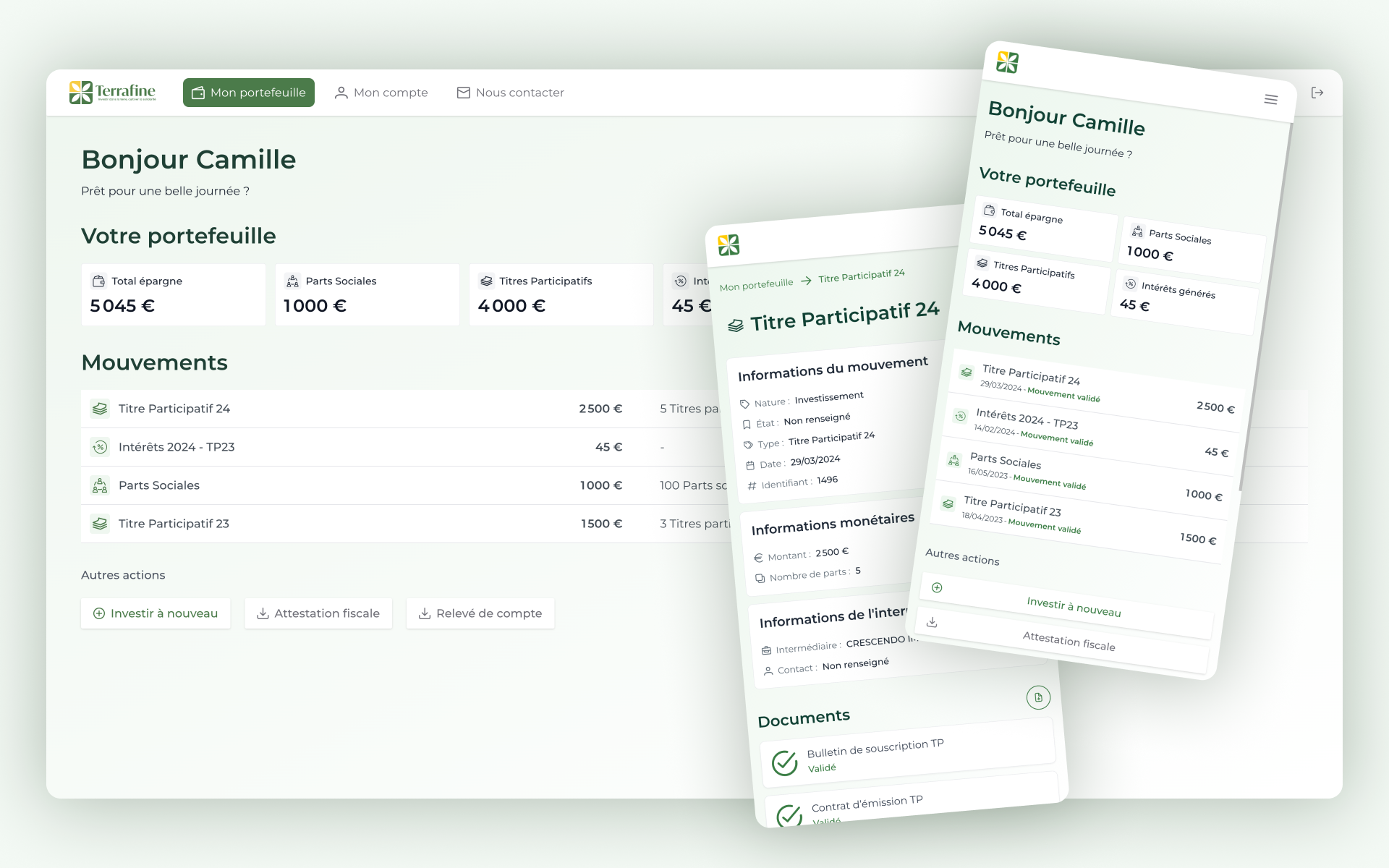Open the mobile hamburger menu icon
1389x868 pixels.
tap(1270, 99)
